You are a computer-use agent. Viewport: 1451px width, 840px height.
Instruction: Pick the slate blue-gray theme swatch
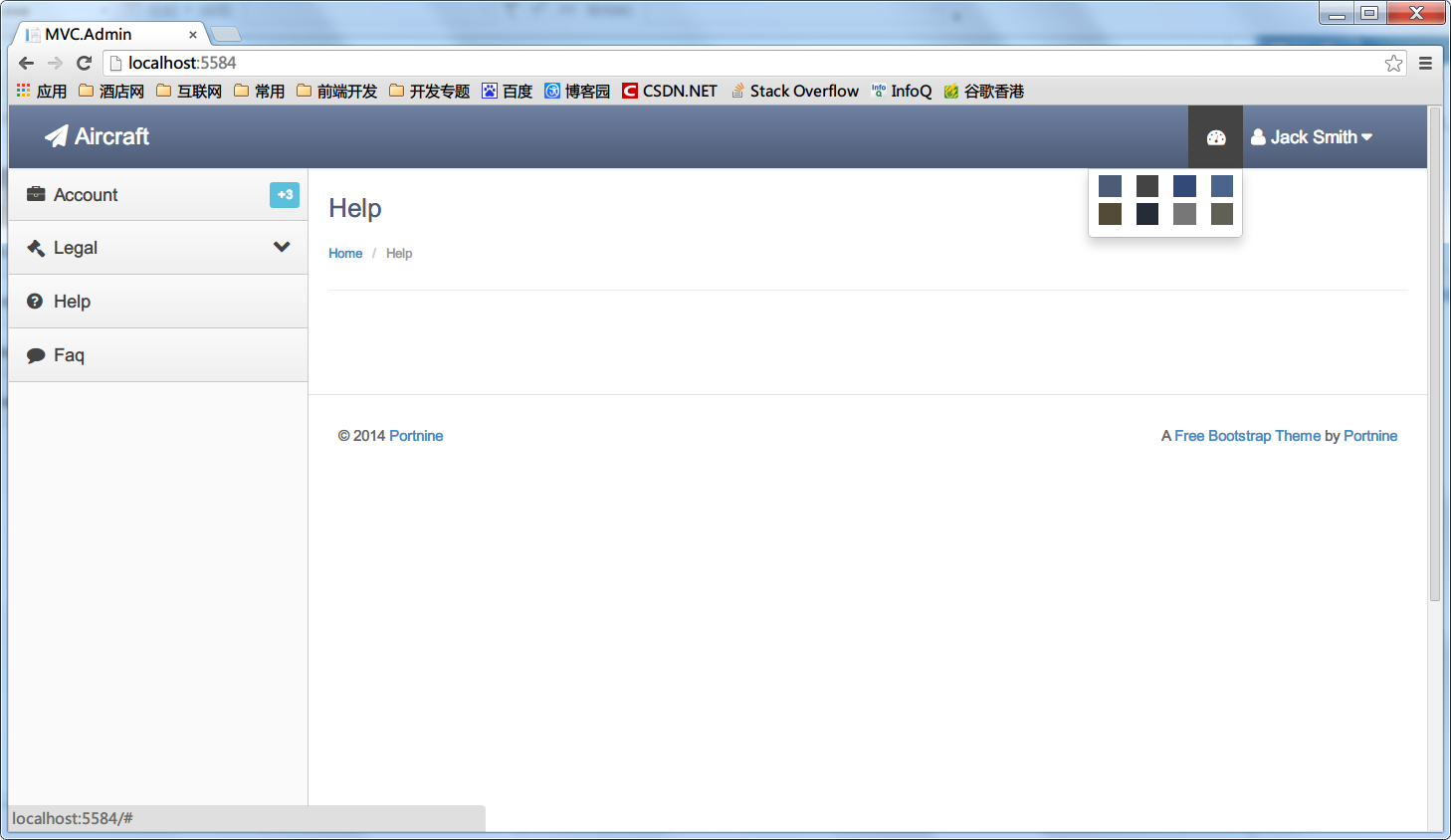(x=1110, y=186)
